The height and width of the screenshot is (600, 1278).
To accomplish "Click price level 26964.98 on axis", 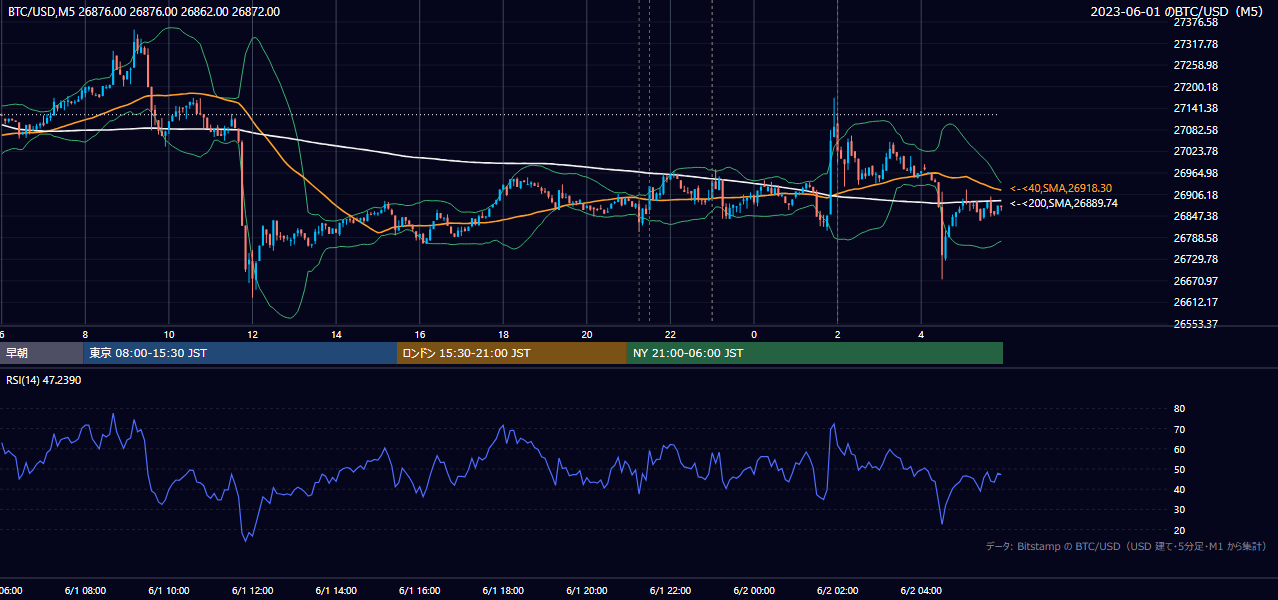I will [1196, 173].
